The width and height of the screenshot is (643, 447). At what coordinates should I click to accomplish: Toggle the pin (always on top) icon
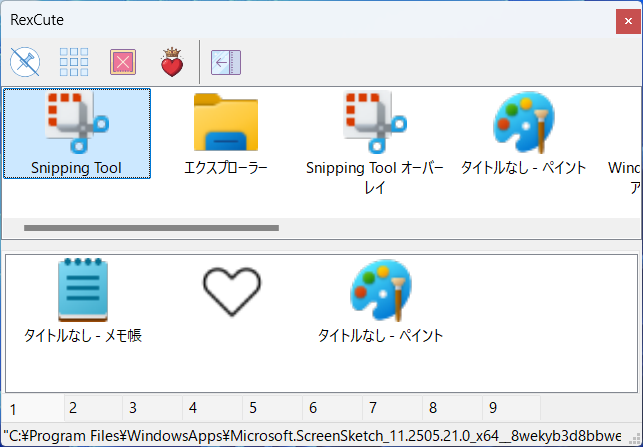coord(25,62)
